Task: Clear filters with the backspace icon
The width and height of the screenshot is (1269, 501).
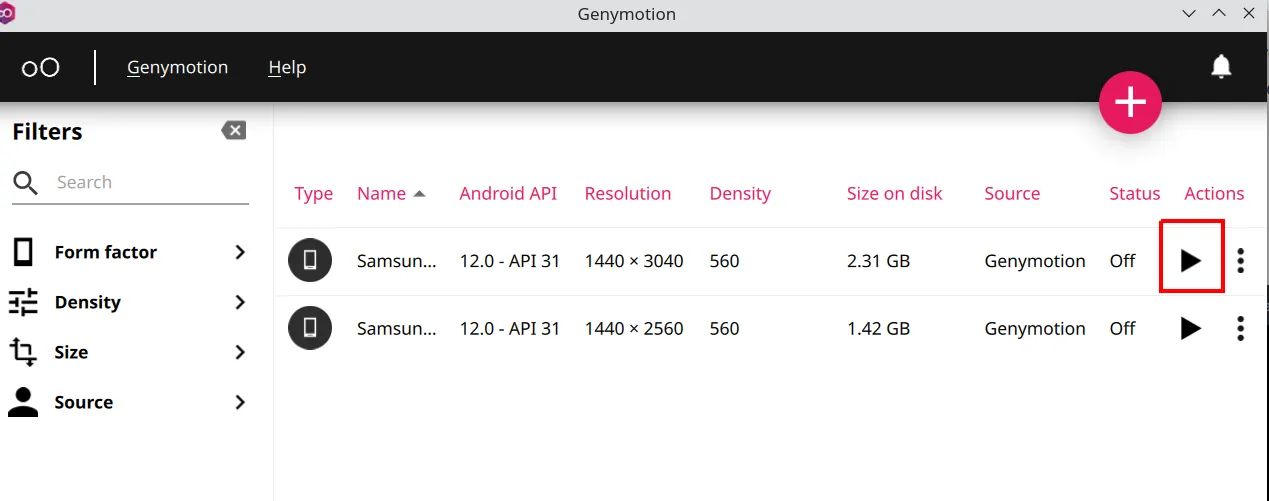Action: coord(233,130)
